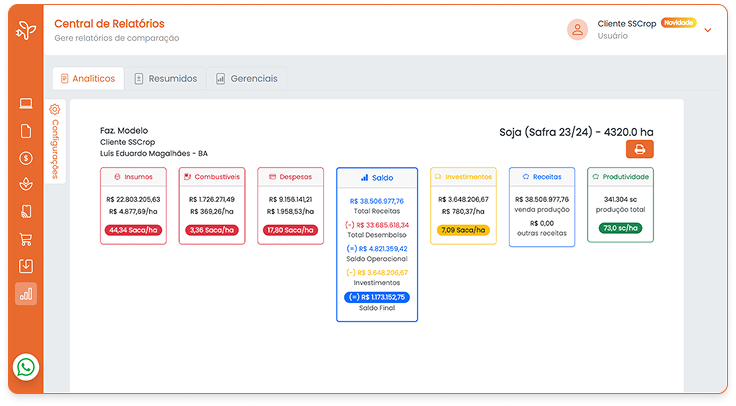Select the Saldo summary card header
736x406 pixels.
pos(377,177)
